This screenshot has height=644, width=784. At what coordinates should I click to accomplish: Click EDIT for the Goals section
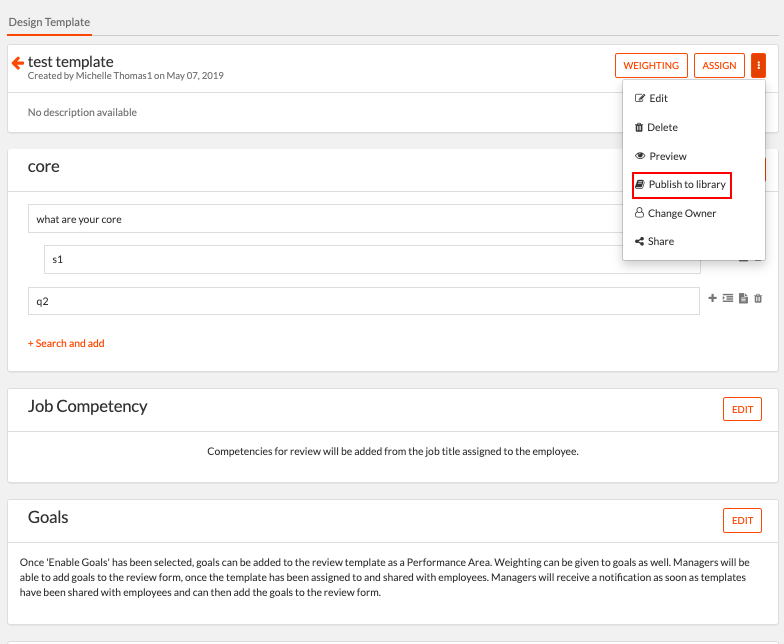coord(742,520)
